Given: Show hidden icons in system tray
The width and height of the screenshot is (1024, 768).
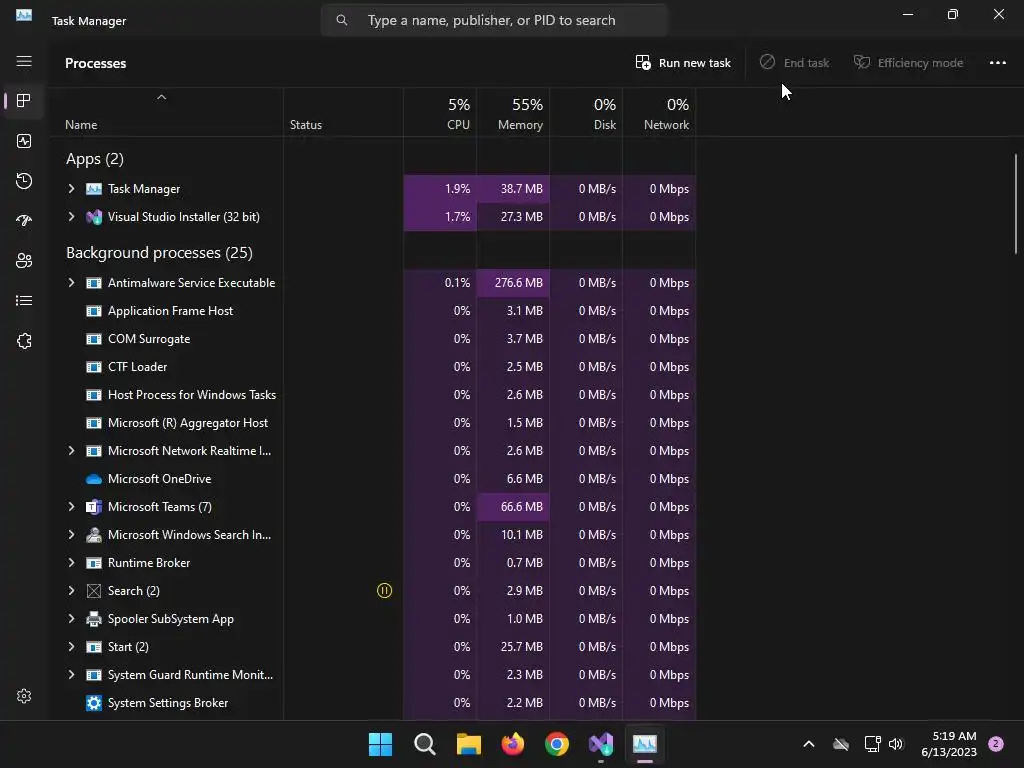Looking at the screenshot, I should (x=808, y=744).
